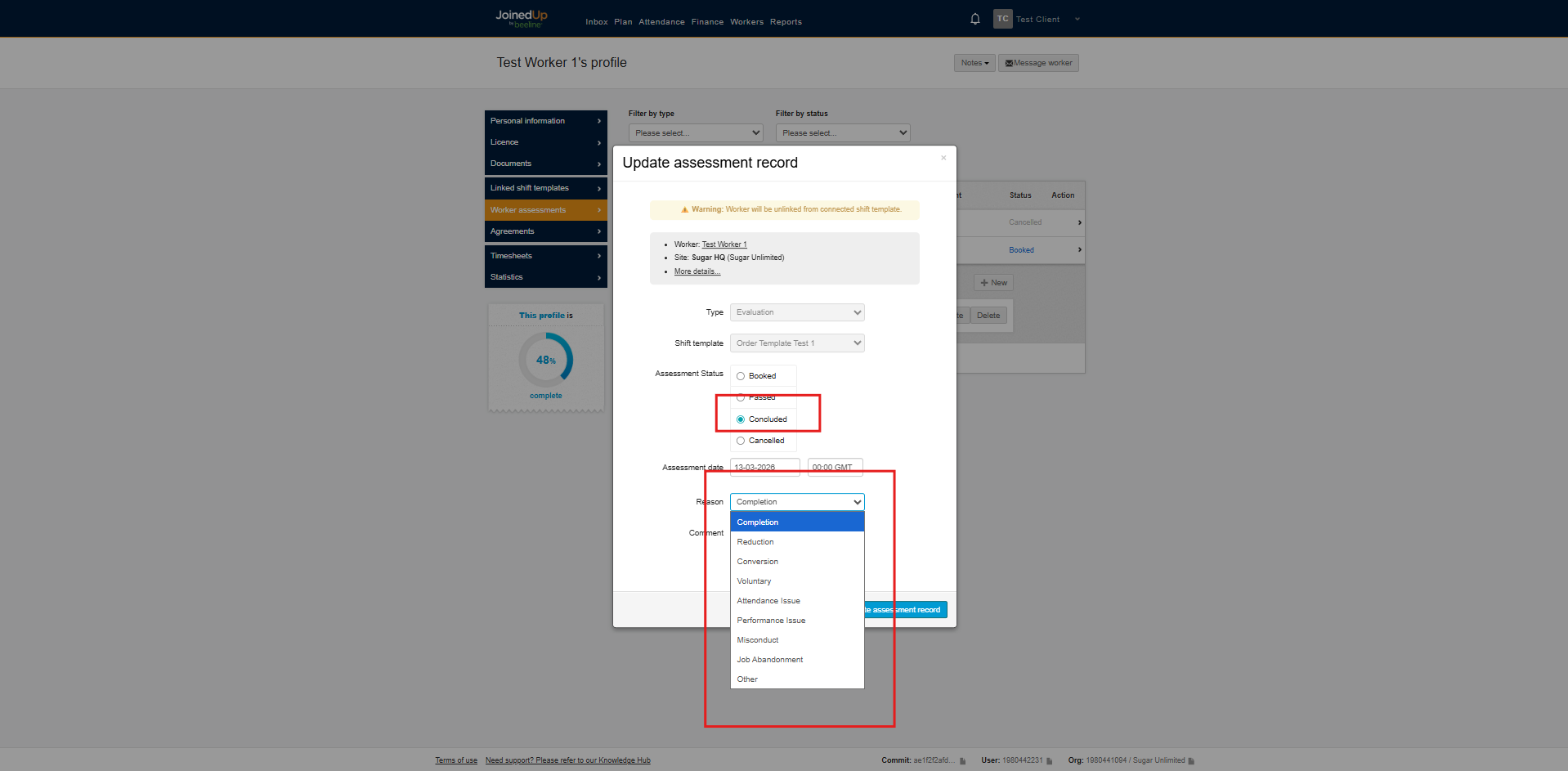The width and height of the screenshot is (1568, 771).
Task: Click the TC user avatar
Action: tap(1002, 19)
